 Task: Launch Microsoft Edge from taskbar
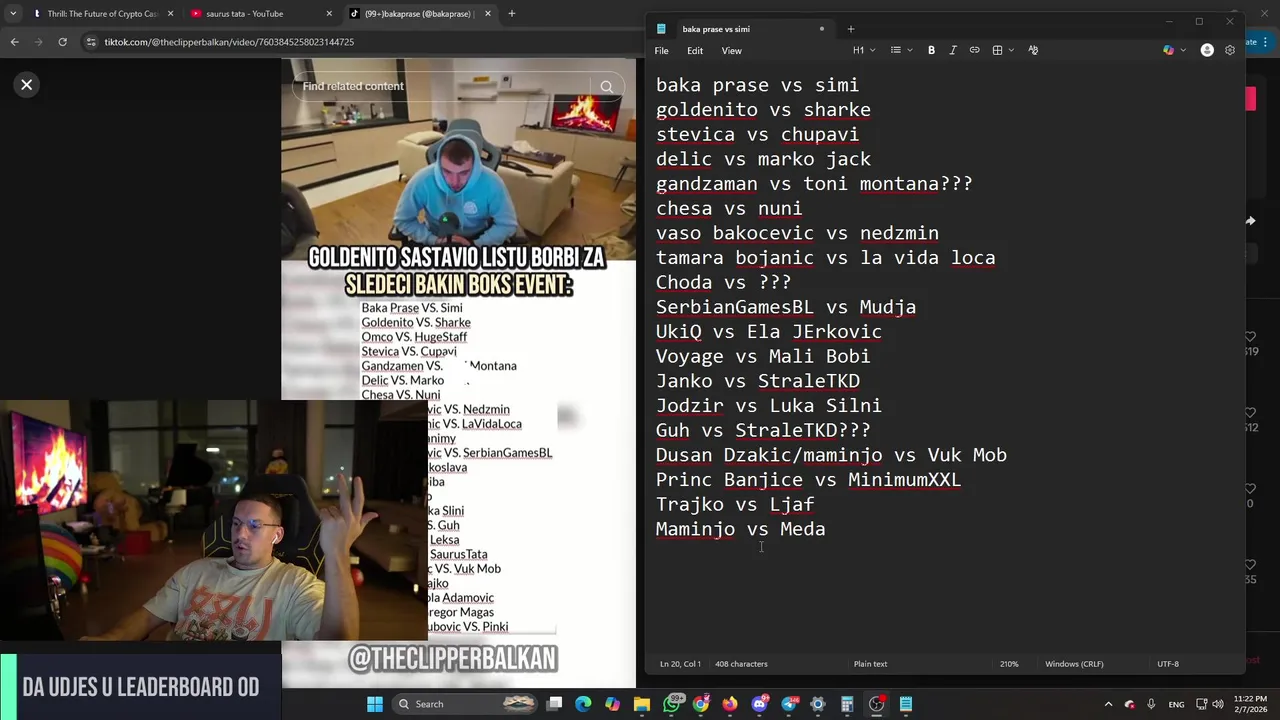(583, 704)
